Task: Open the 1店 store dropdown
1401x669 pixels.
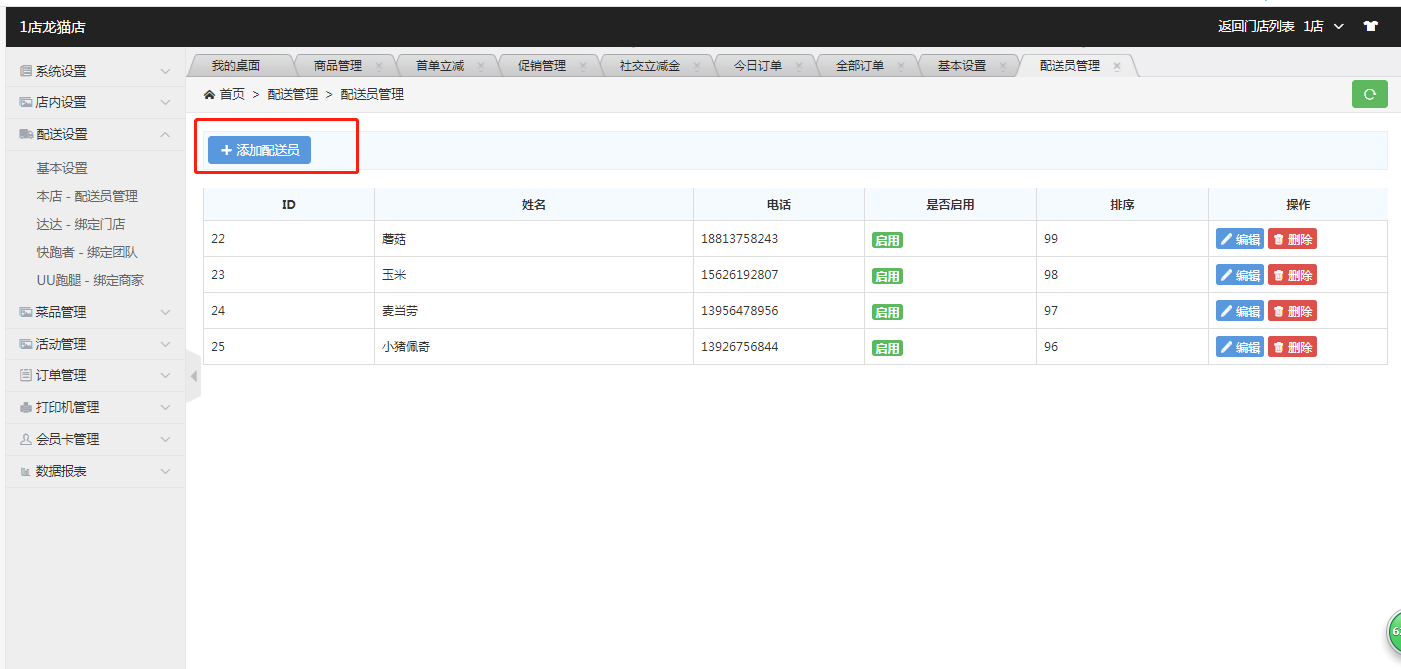Action: [x=1324, y=26]
